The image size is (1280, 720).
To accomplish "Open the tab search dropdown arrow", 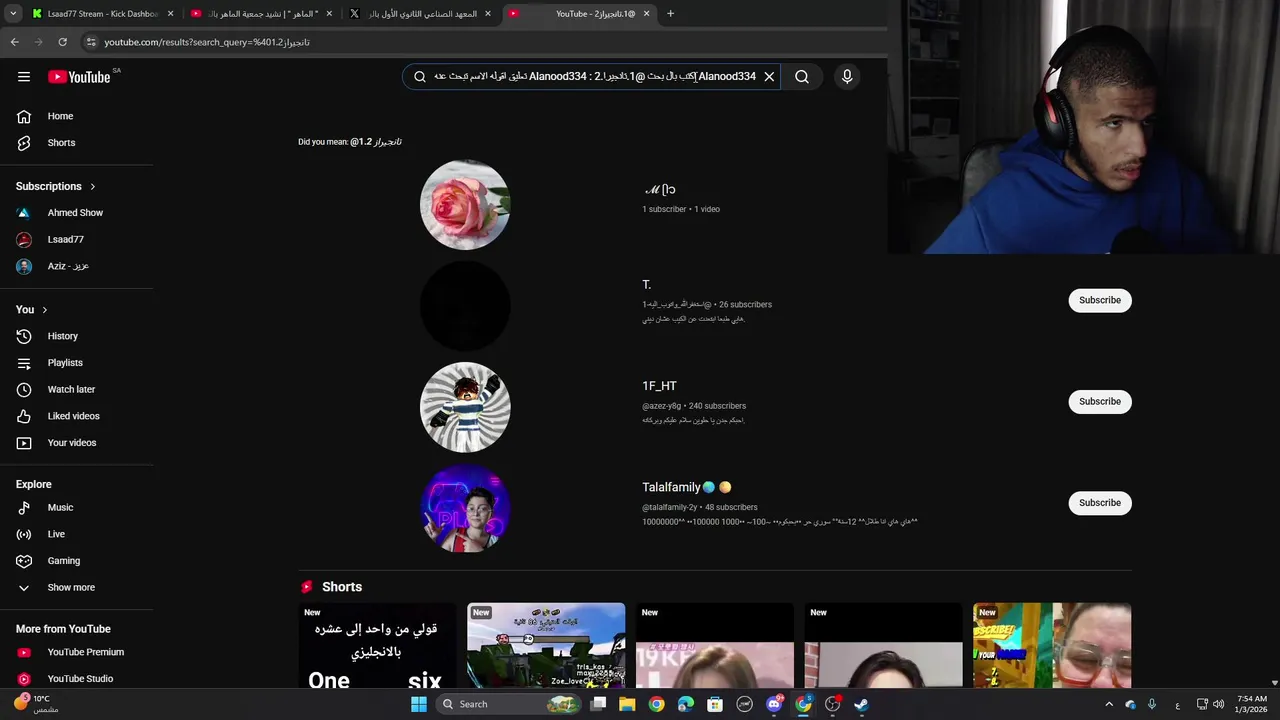I will pyautogui.click(x=13, y=14).
